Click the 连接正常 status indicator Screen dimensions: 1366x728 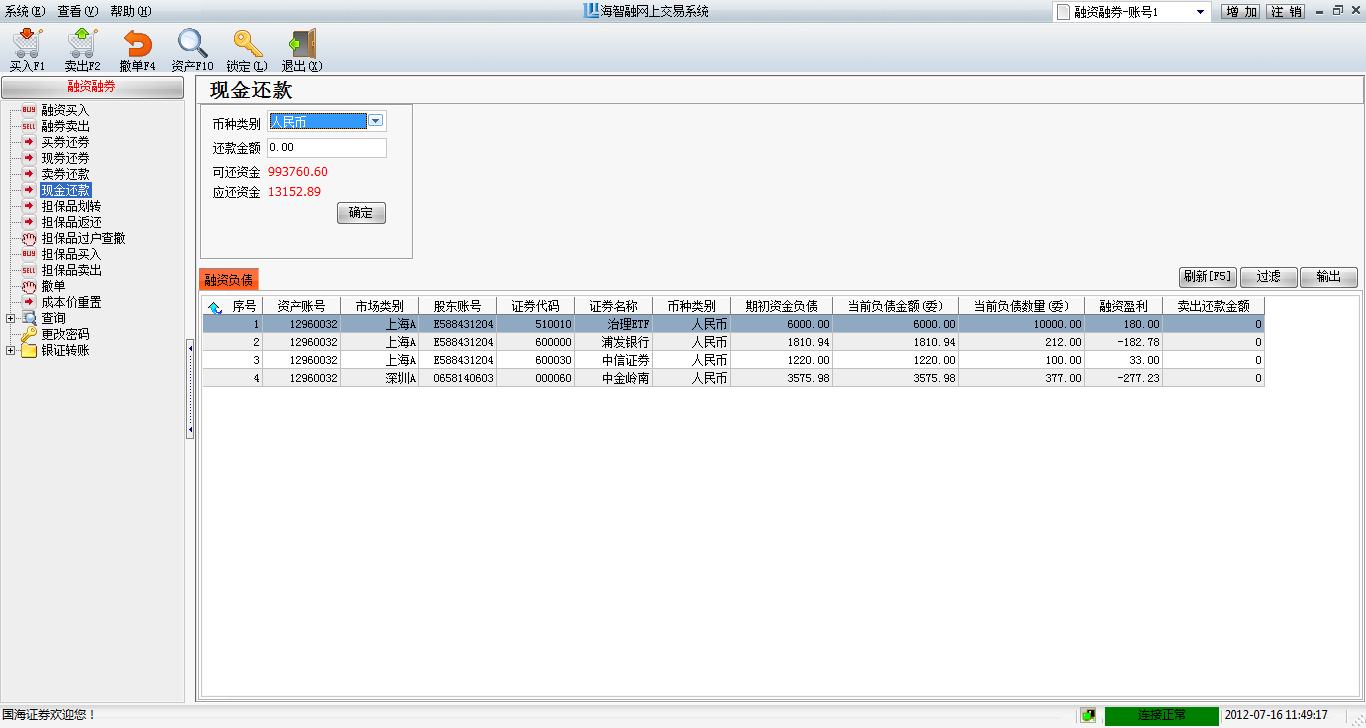click(1162, 715)
